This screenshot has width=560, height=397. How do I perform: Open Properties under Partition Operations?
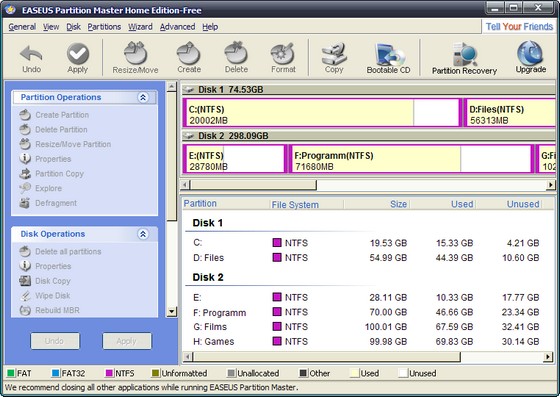[45, 159]
